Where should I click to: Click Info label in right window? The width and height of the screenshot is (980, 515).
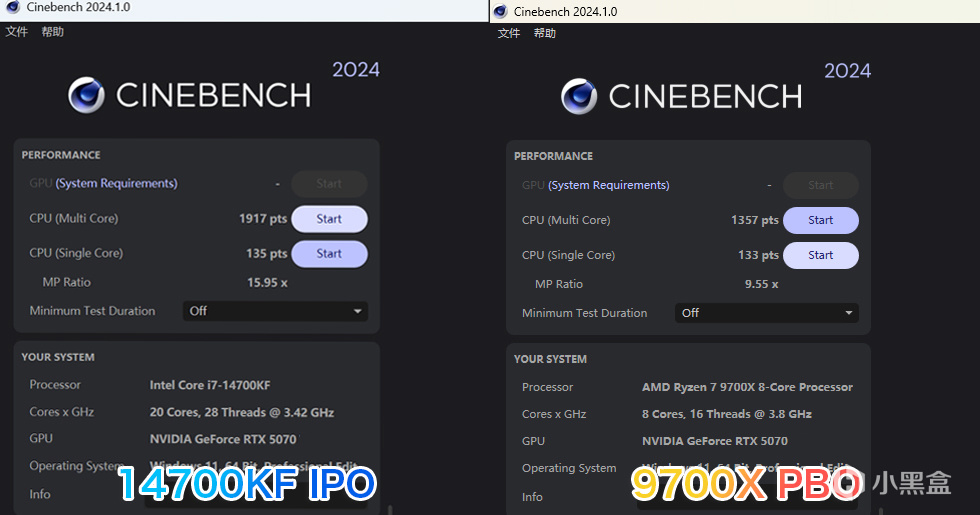(532, 497)
